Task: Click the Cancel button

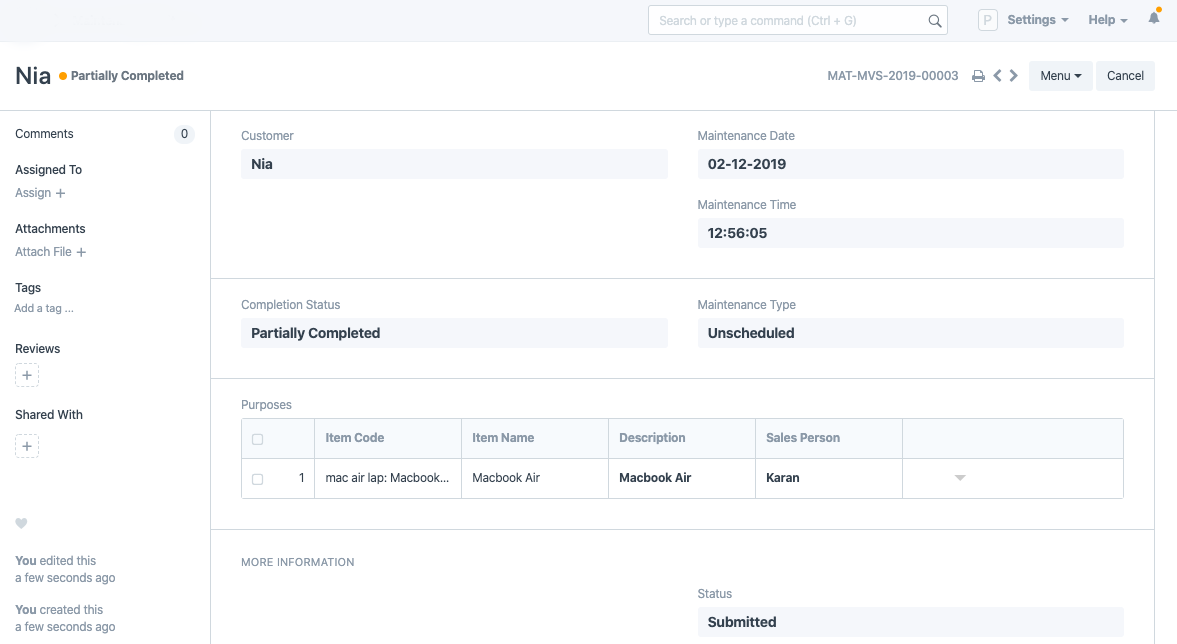Action: tap(1125, 76)
